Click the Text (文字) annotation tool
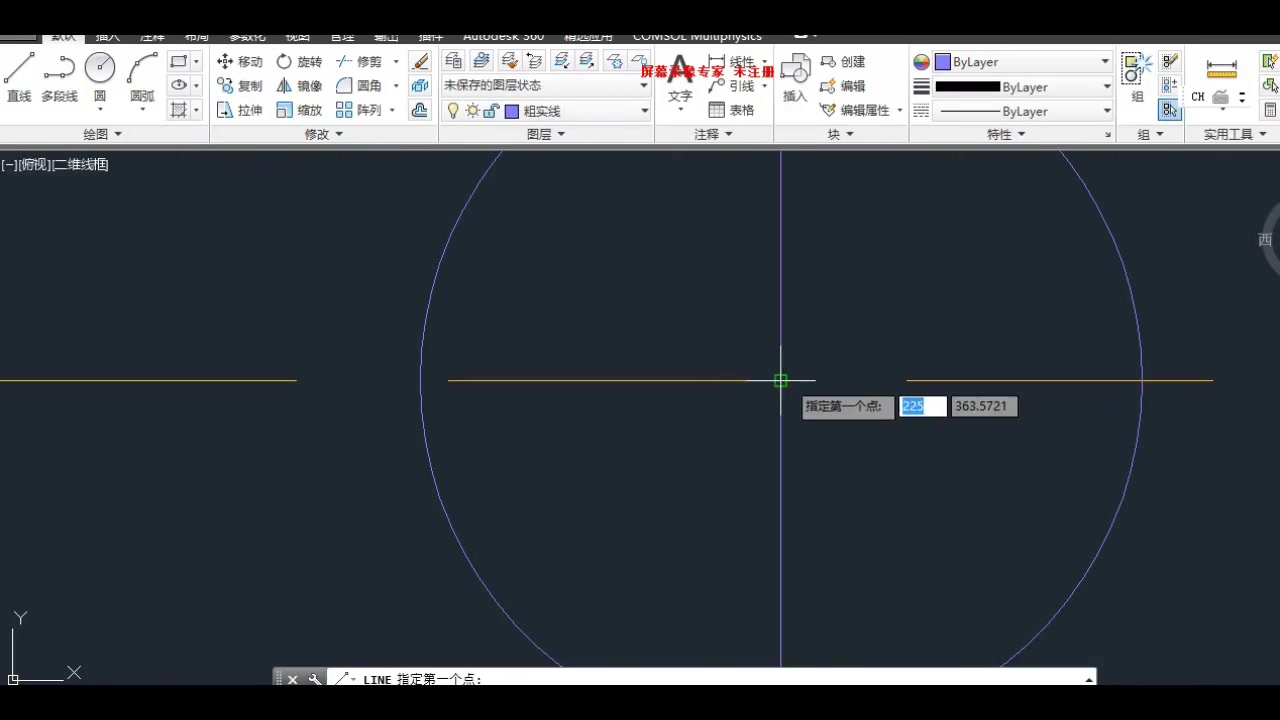 pos(680,80)
